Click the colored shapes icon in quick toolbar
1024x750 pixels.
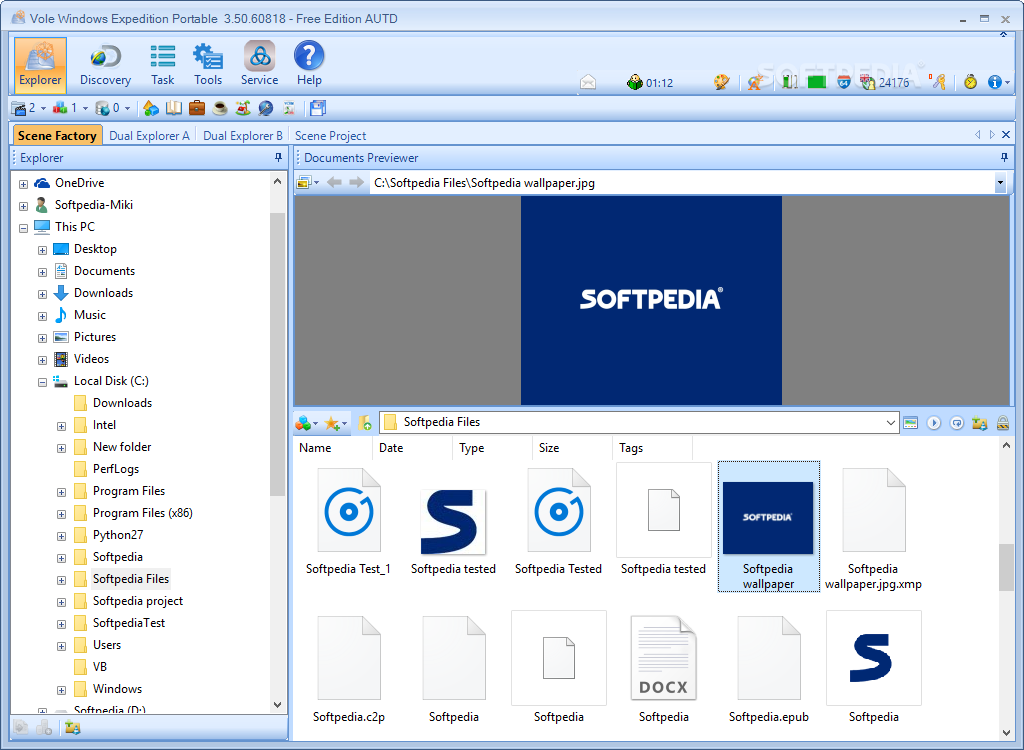[151, 108]
